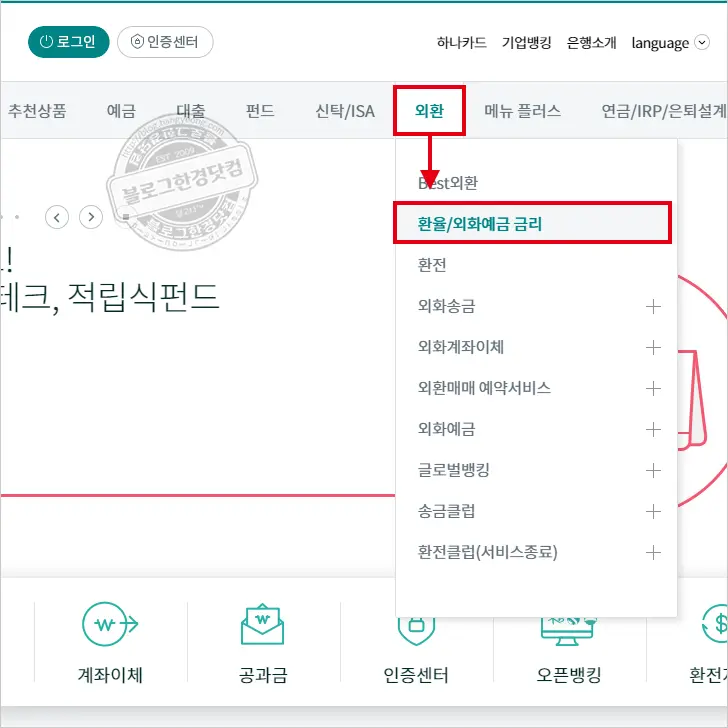Screen dimensions: 728x728
Task: Click the 오픈뱅킹 monitor icon
Action: point(569,630)
